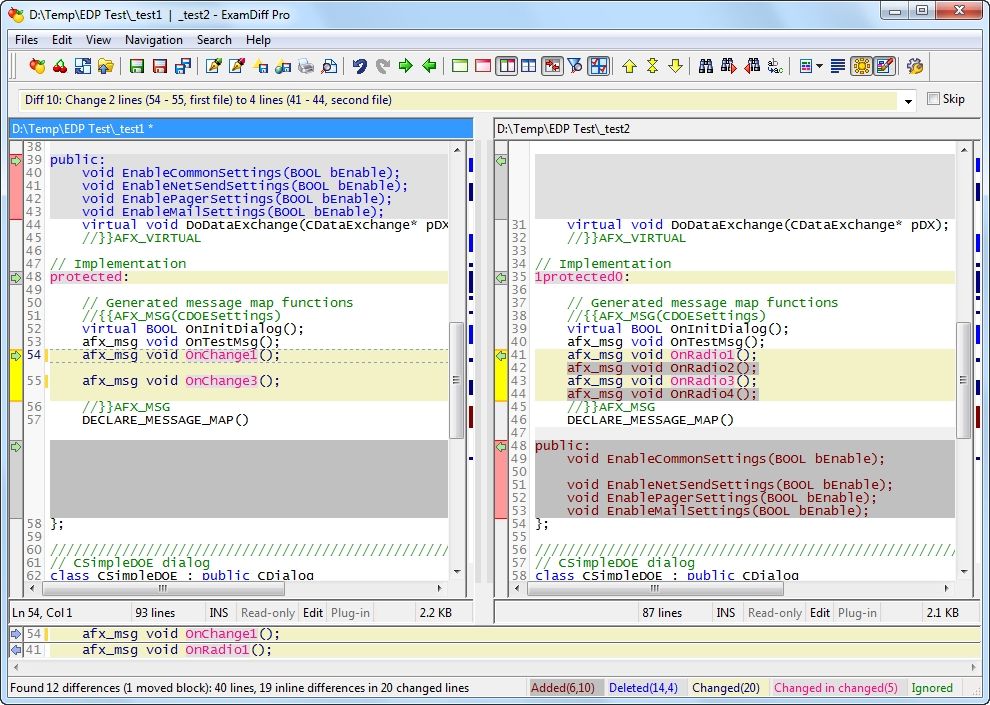Click the funnel filter icon in toolbar

[x=575, y=66]
